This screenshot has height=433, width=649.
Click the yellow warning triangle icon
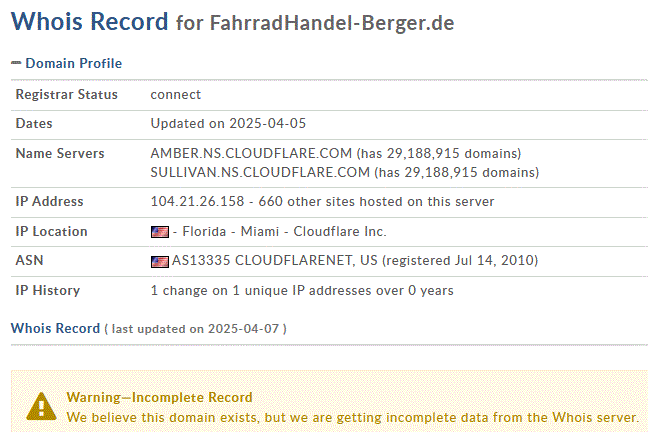41,406
